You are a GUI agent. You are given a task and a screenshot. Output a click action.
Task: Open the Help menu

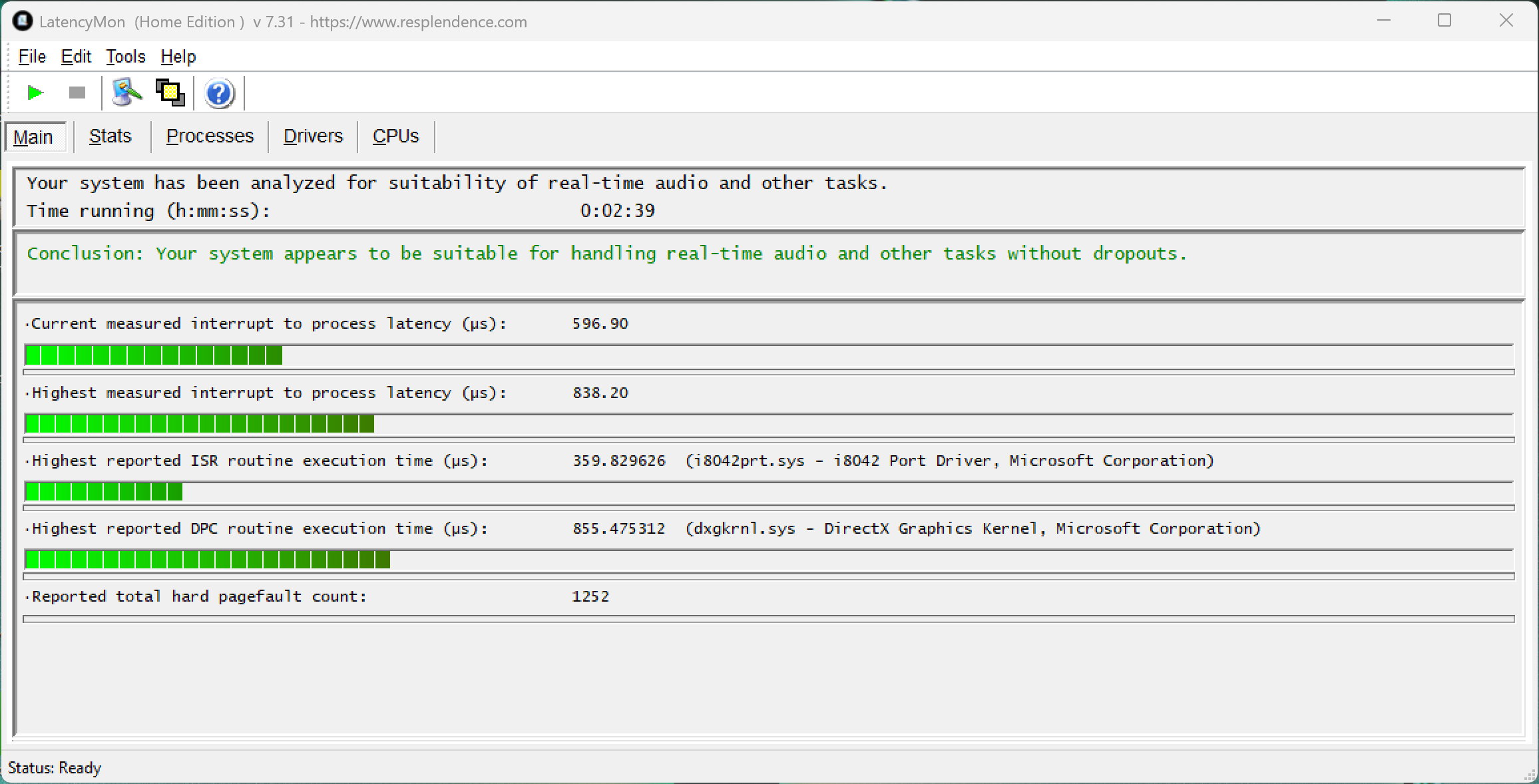[x=178, y=57]
